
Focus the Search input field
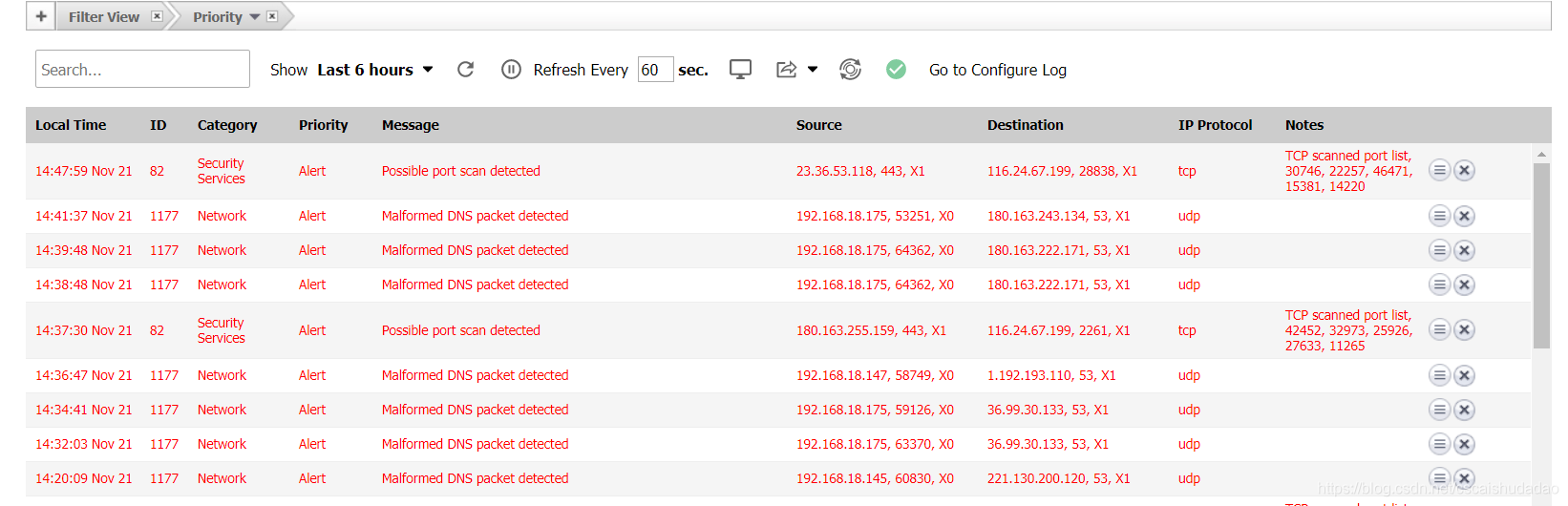tap(142, 69)
